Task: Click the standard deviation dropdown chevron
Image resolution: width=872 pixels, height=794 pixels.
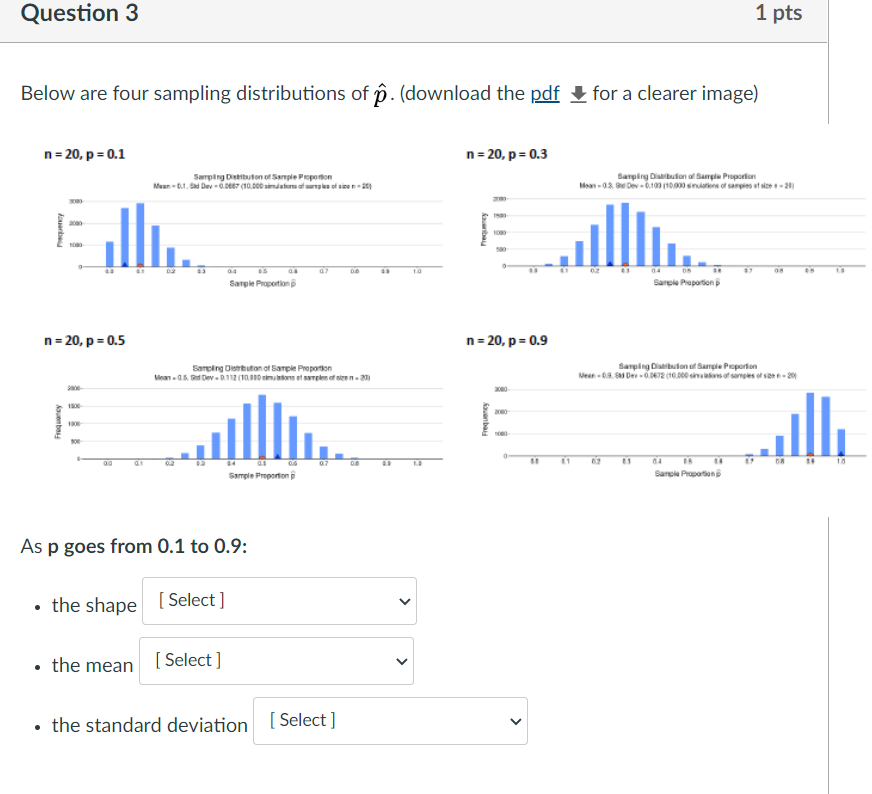Action: [x=515, y=721]
